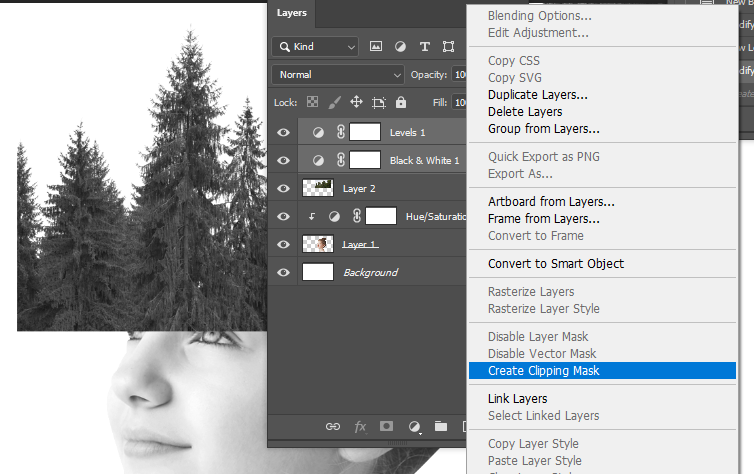Hide the Background layer
The width and height of the screenshot is (754, 474).
coord(283,272)
